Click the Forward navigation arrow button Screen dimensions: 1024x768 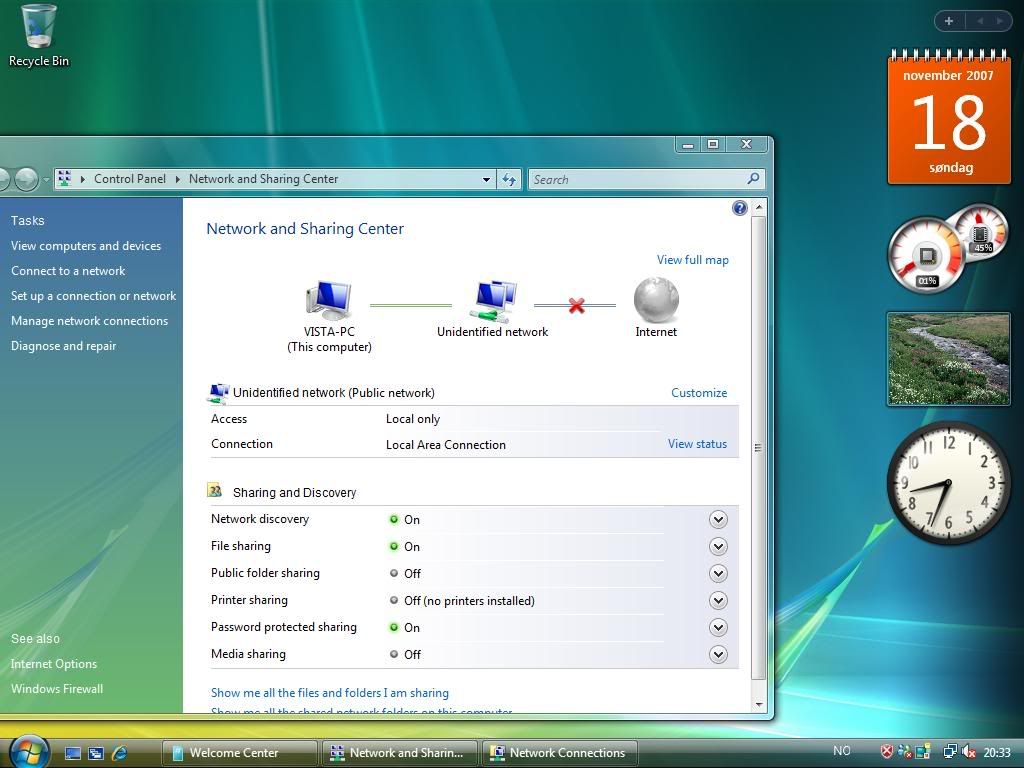[26, 178]
